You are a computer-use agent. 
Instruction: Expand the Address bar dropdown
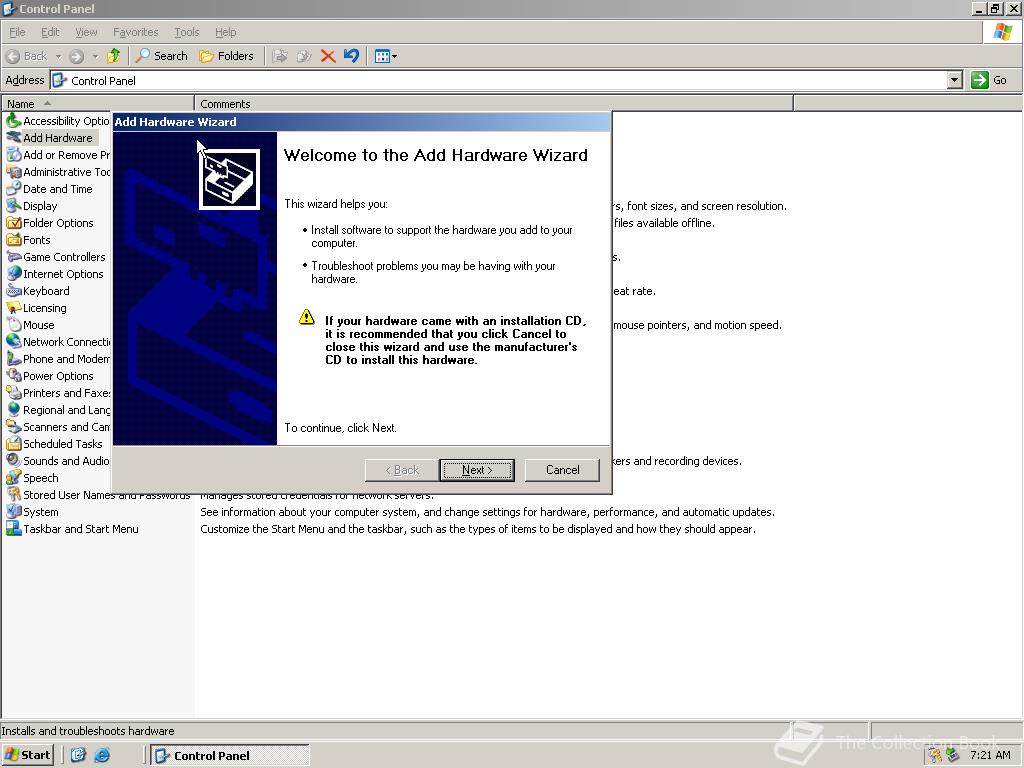[954, 80]
